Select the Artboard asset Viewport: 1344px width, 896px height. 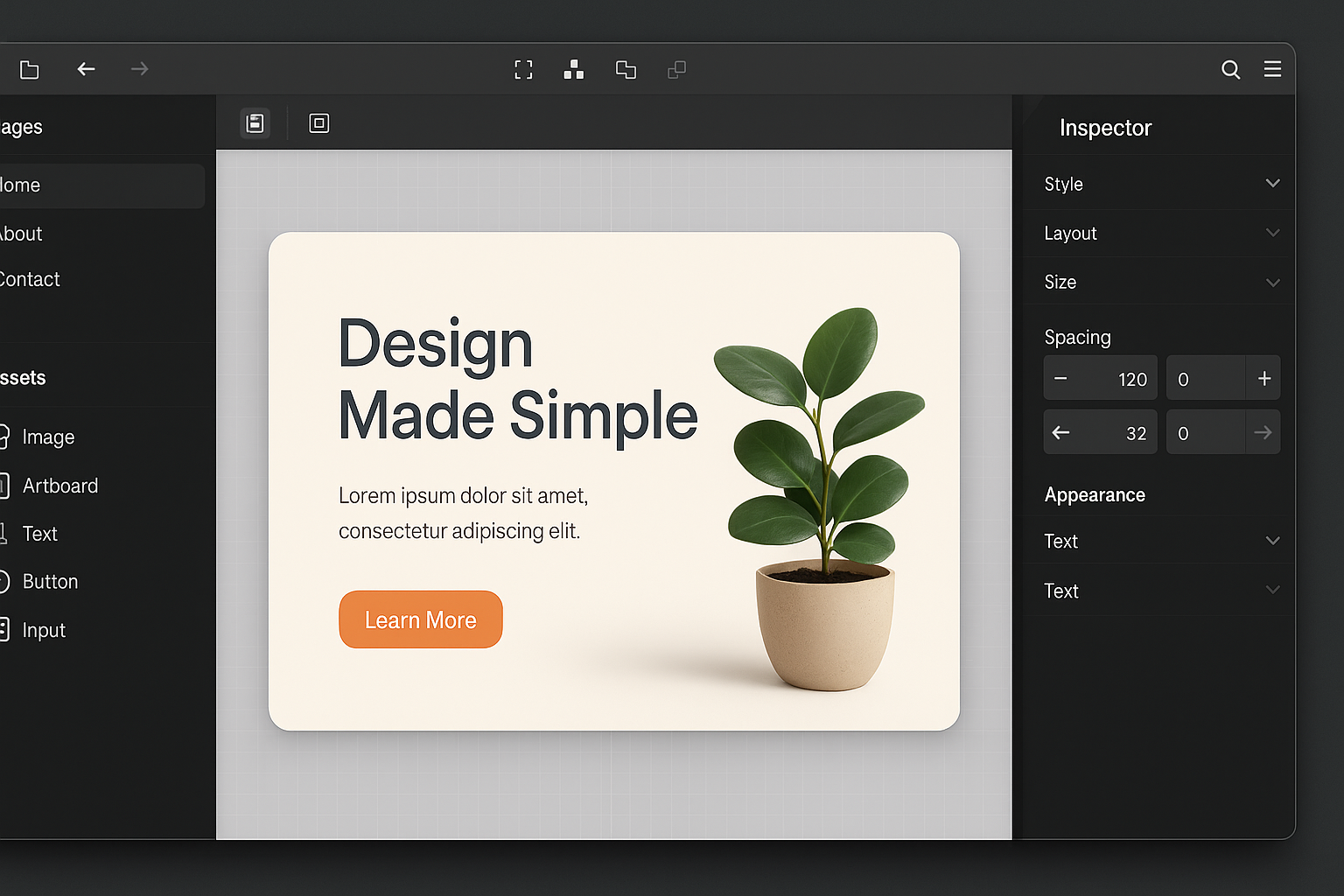tap(59, 486)
